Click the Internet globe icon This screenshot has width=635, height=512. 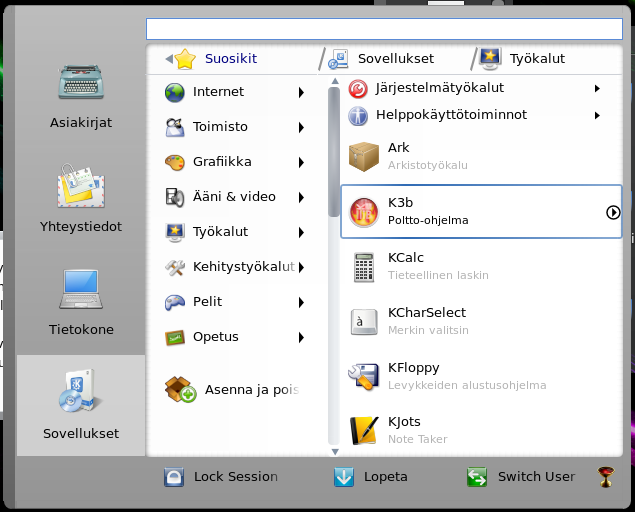[x=175, y=92]
